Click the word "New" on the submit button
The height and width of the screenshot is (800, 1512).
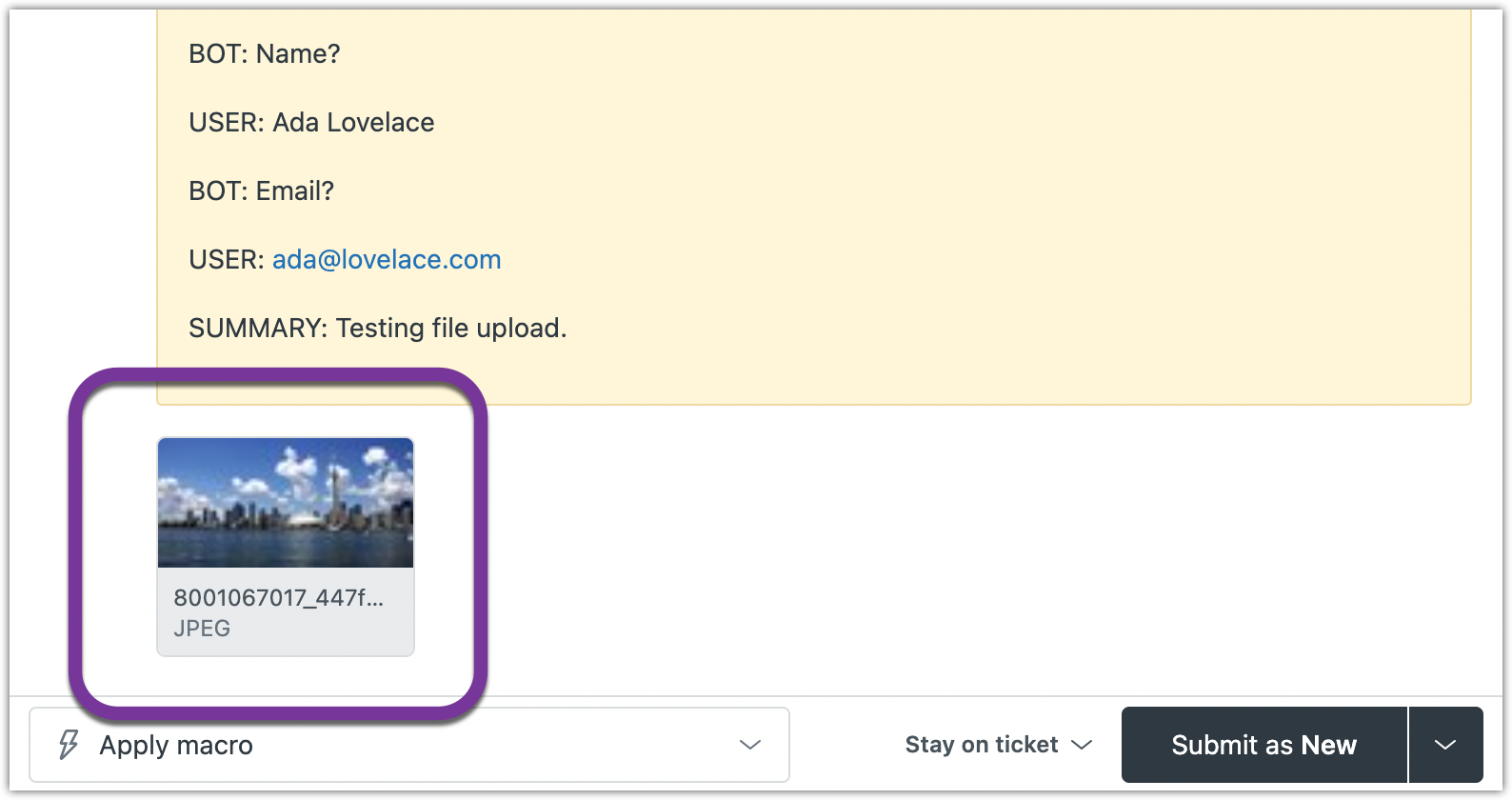tap(1328, 745)
